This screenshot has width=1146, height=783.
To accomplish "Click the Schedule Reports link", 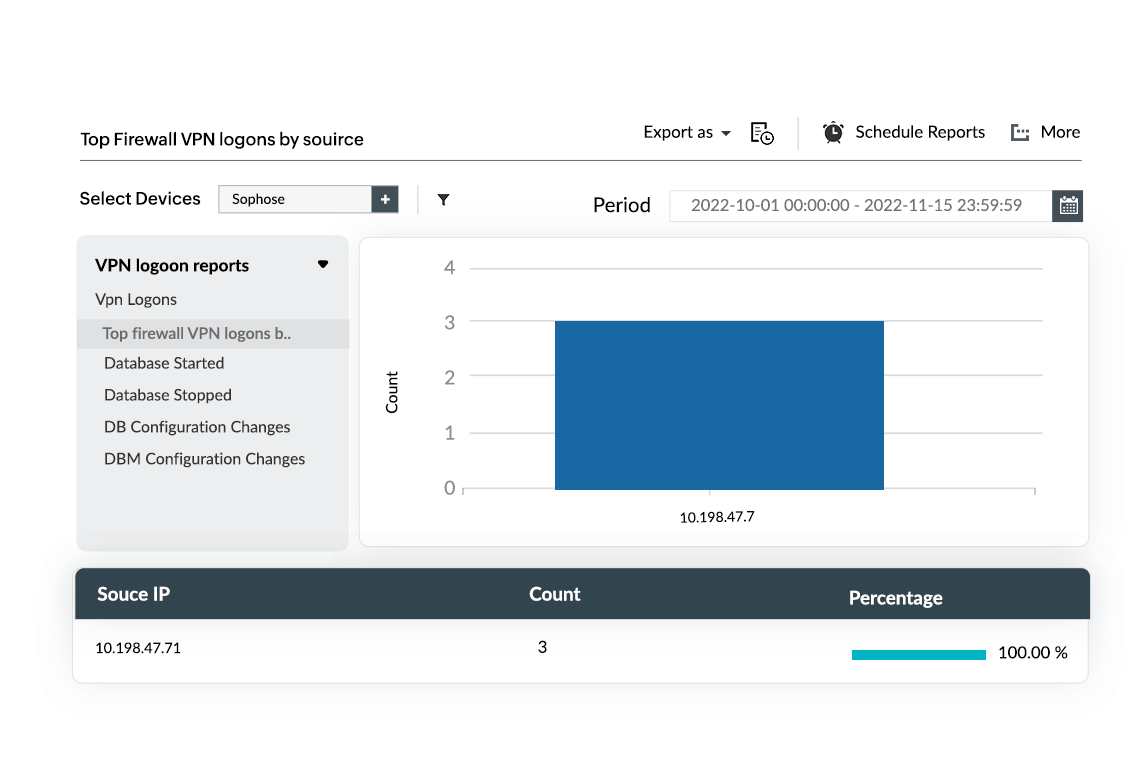I will coord(919,132).
